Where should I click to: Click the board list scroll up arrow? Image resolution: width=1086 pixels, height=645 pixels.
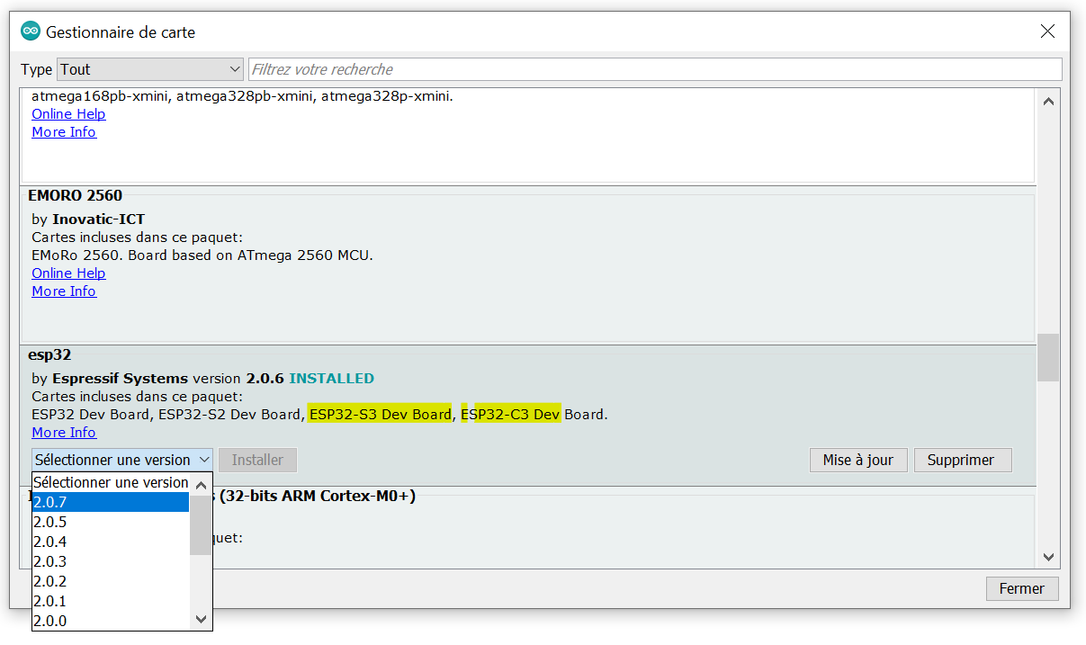click(x=1049, y=102)
